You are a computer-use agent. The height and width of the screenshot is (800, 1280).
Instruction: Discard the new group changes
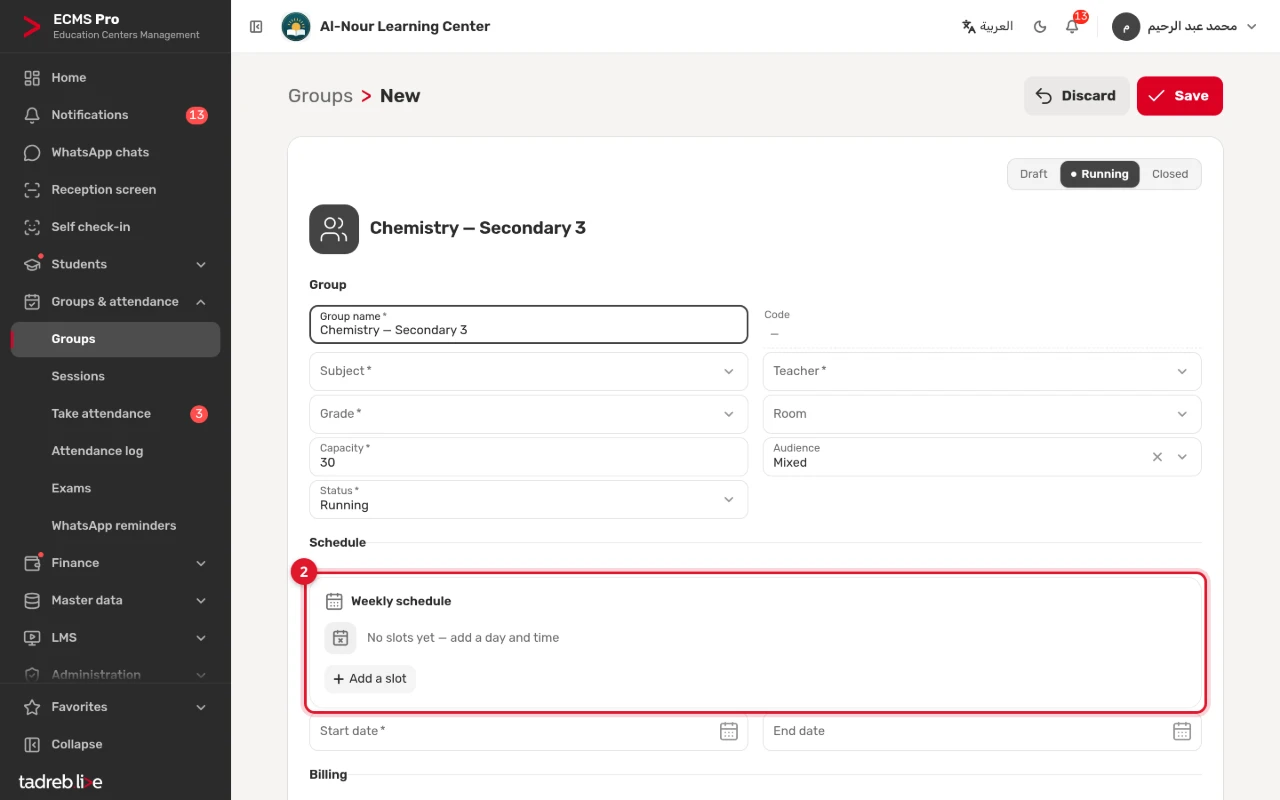tap(1076, 96)
